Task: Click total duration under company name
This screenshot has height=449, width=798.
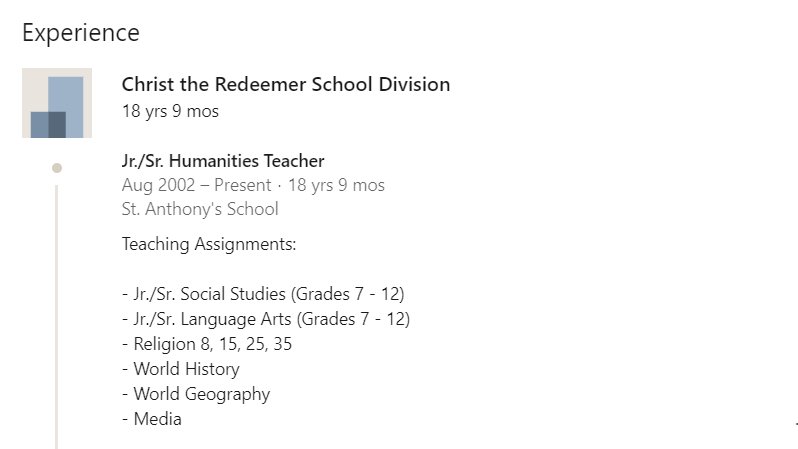Action: pos(170,111)
